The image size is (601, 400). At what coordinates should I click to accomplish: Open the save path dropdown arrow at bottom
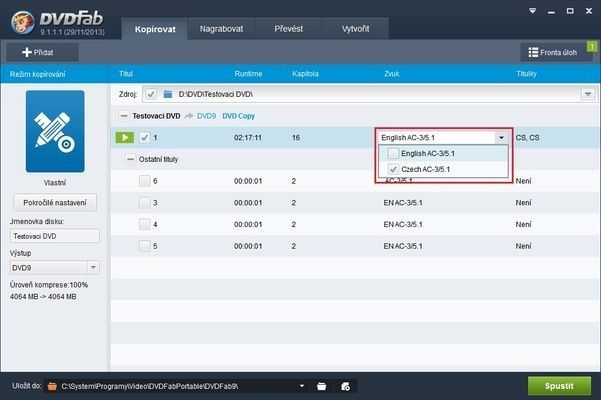click(x=302, y=386)
